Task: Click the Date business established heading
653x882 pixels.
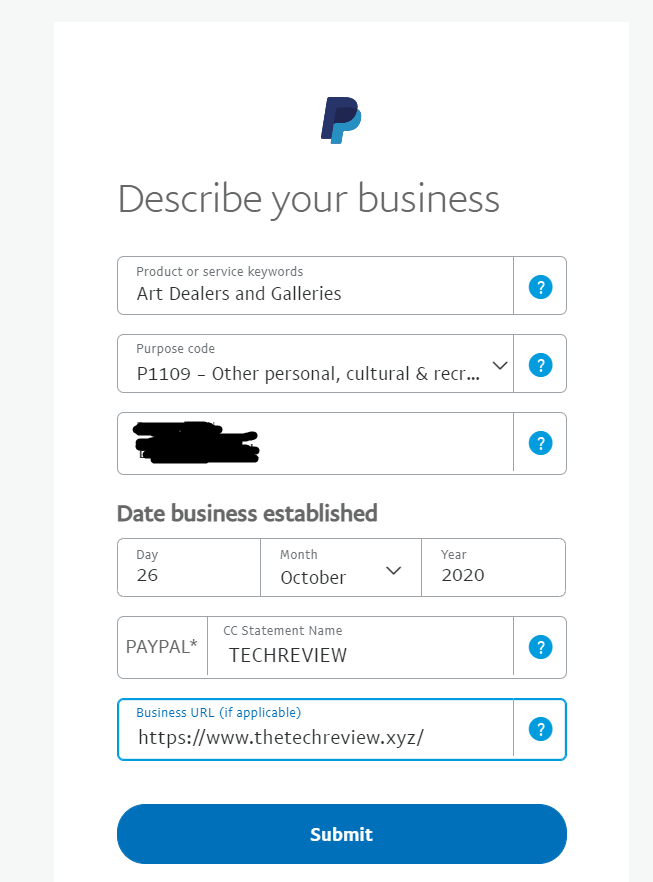Action: tap(247, 513)
